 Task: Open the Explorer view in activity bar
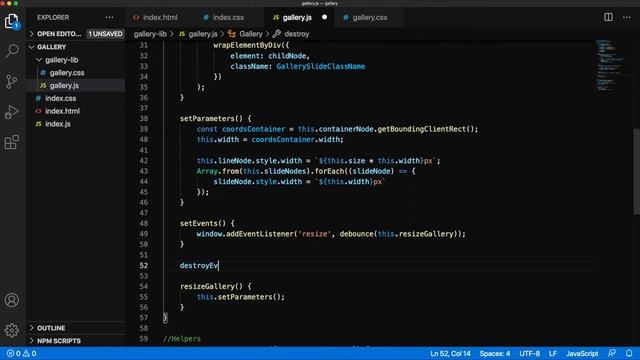pos(12,21)
